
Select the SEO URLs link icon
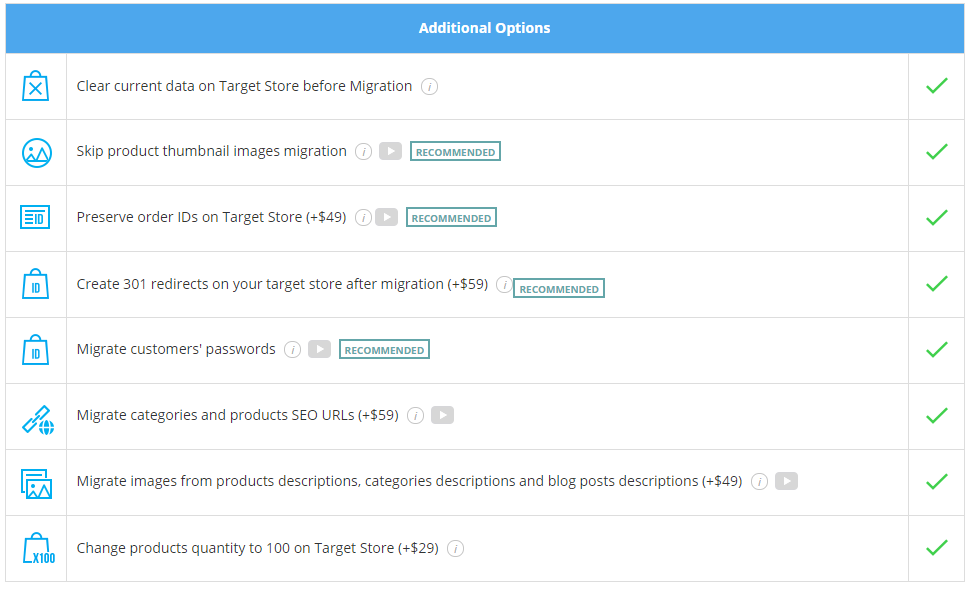coord(34,414)
